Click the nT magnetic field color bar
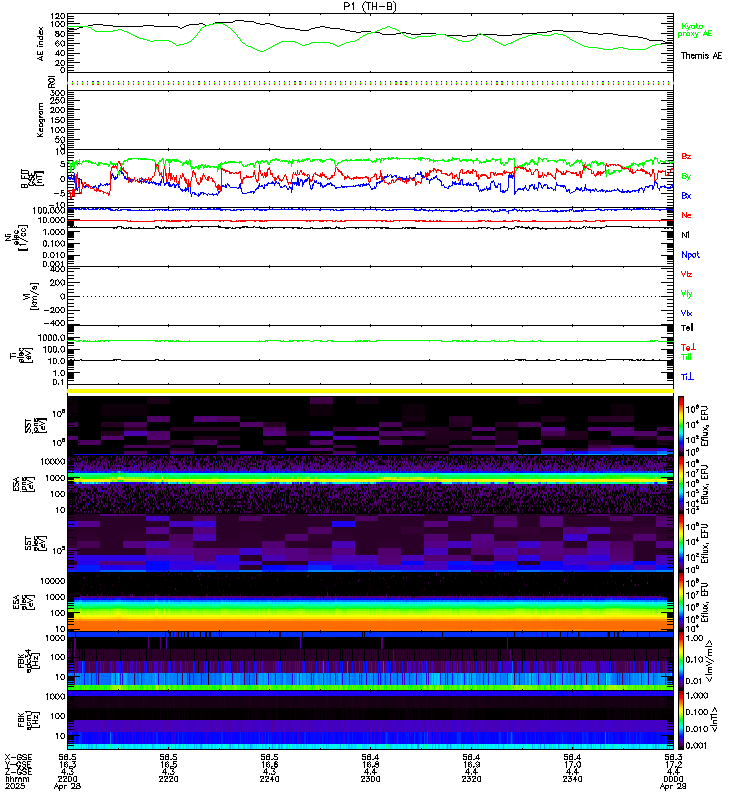Screen dimensions: 750x800 (681, 720)
